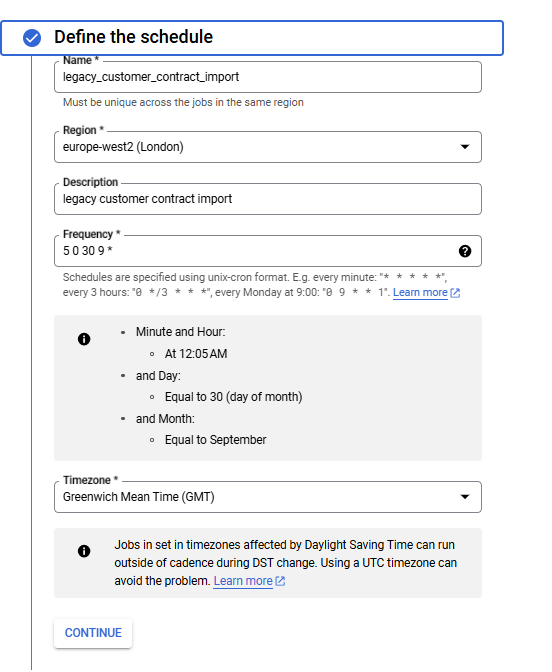
Task: Click external-link icon after cron Learn more
Action: click(x=455, y=293)
